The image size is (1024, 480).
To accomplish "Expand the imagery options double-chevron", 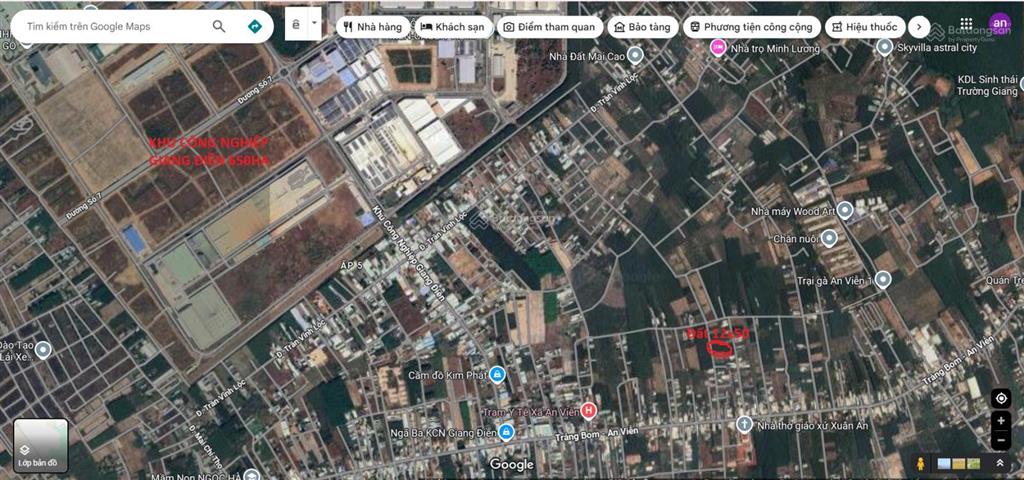I will 999,463.
